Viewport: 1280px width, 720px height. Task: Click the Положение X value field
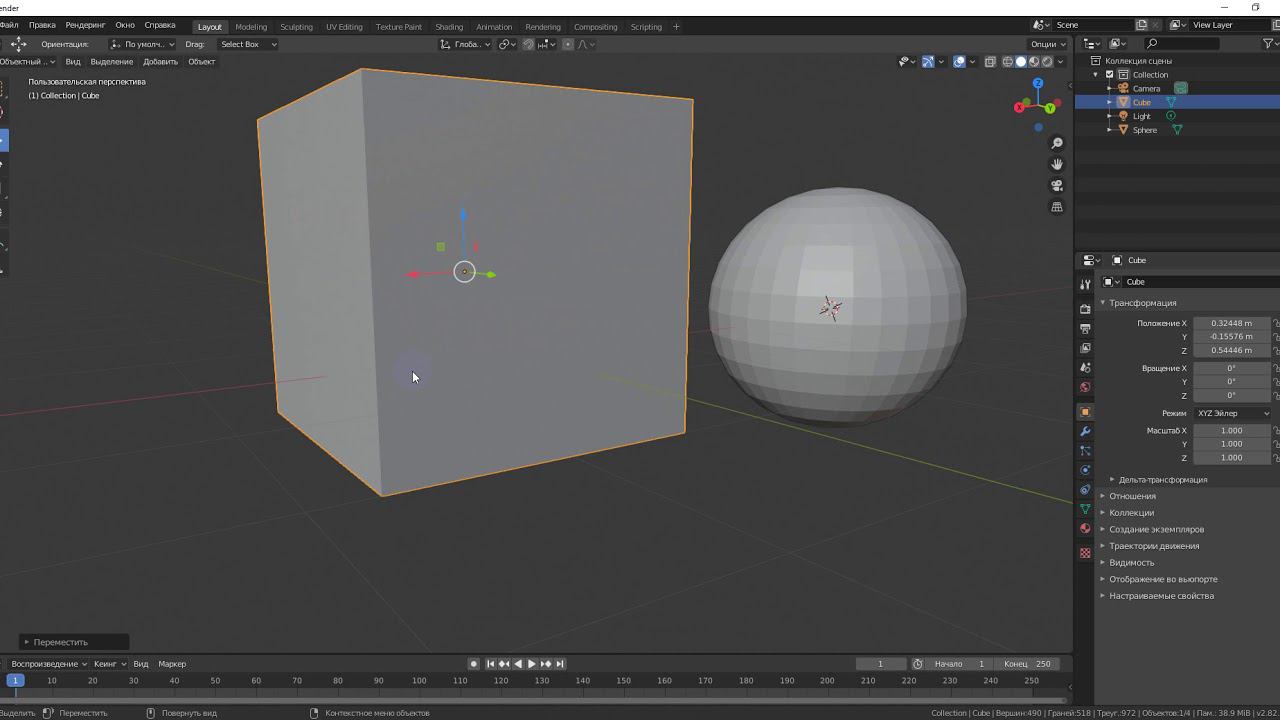click(1231, 323)
